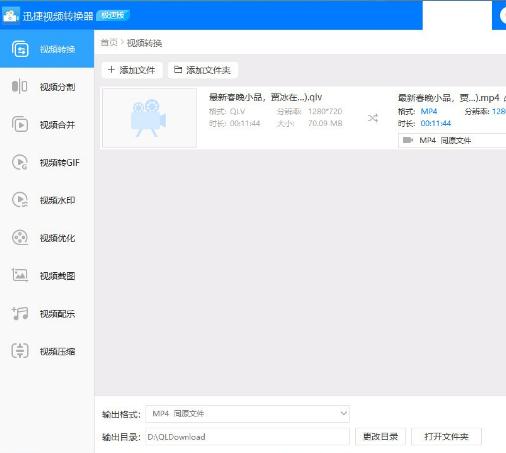
Task: Click the 打开文件夹 button
Action: [x=446, y=436]
